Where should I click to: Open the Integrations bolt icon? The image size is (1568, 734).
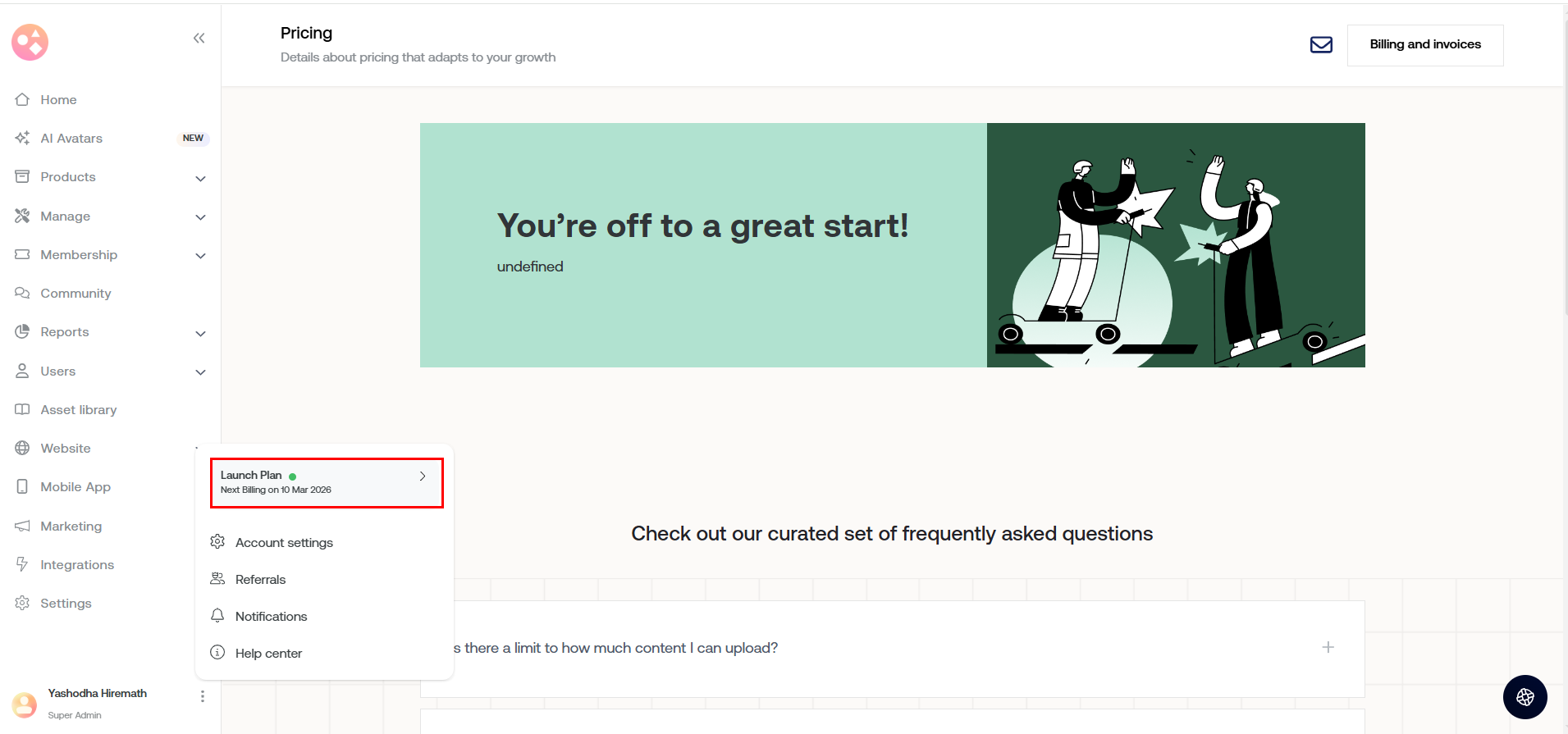point(22,564)
